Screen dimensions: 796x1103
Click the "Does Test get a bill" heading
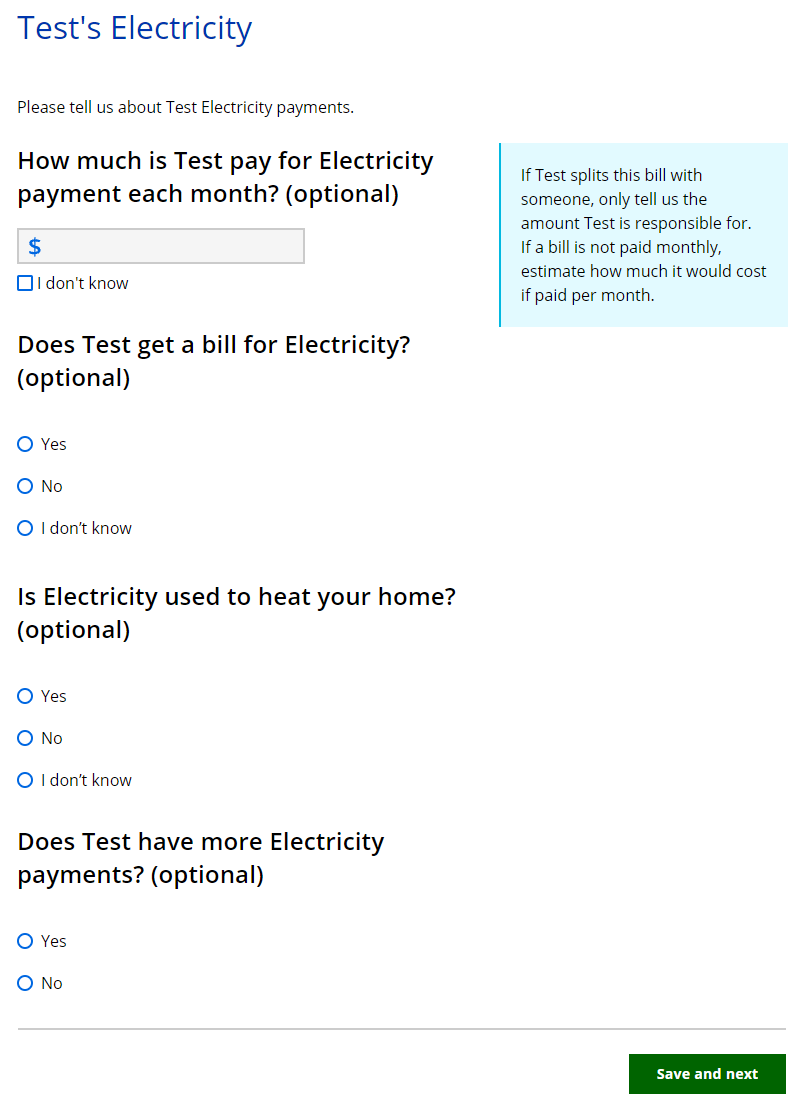pyautogui.click(x=214, y=361)
